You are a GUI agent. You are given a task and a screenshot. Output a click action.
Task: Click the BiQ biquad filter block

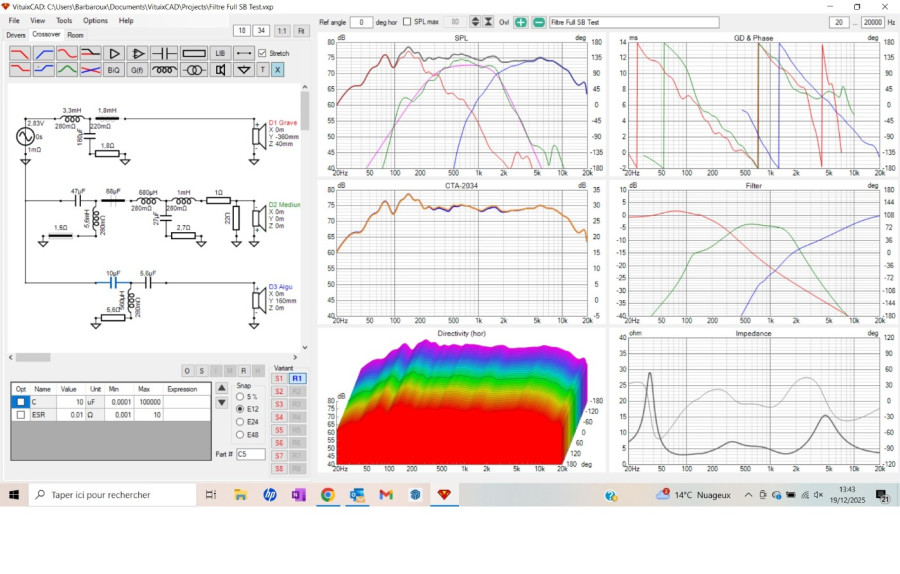tap(114, 70)
